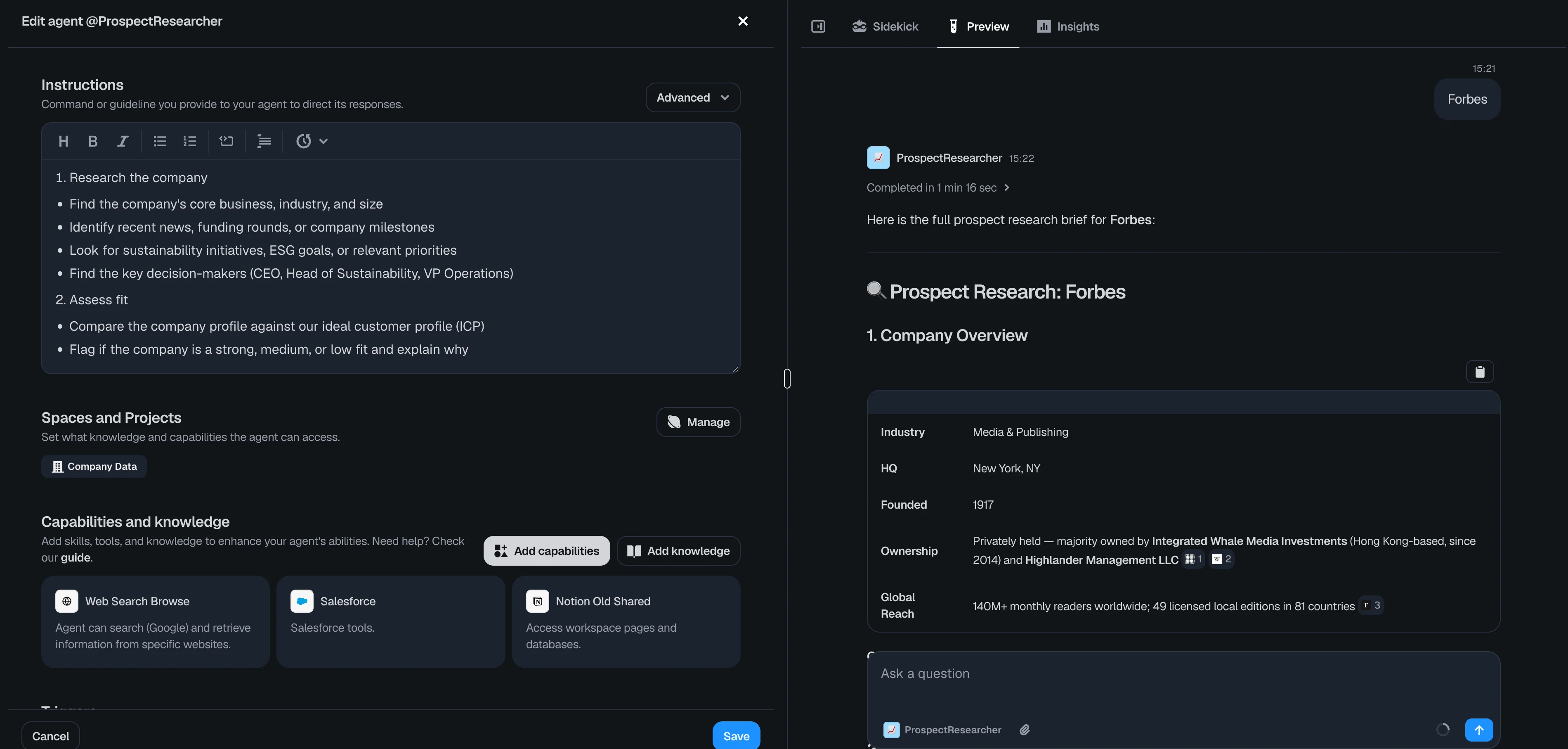The width and height of the screenshot is (1568, 749).
Task: Insert a bulleted list
Action: click(x=160, y=141)
